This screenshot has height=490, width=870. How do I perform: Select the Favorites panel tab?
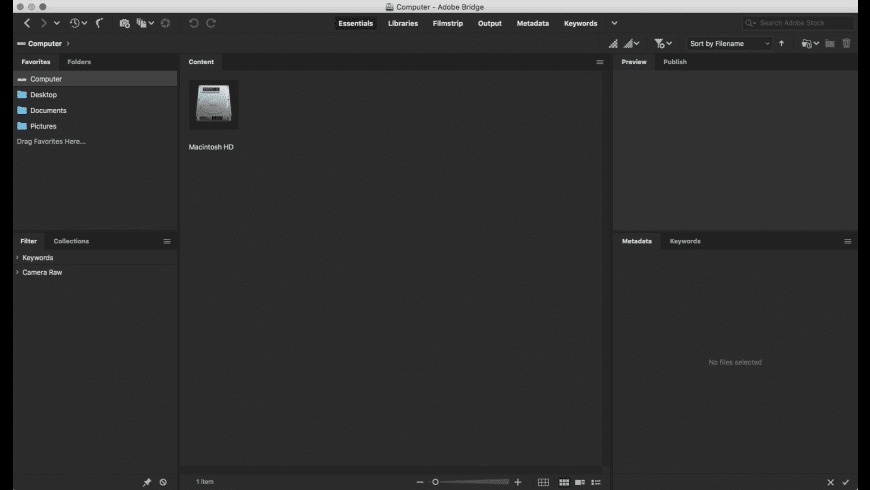tap(36, 62)
